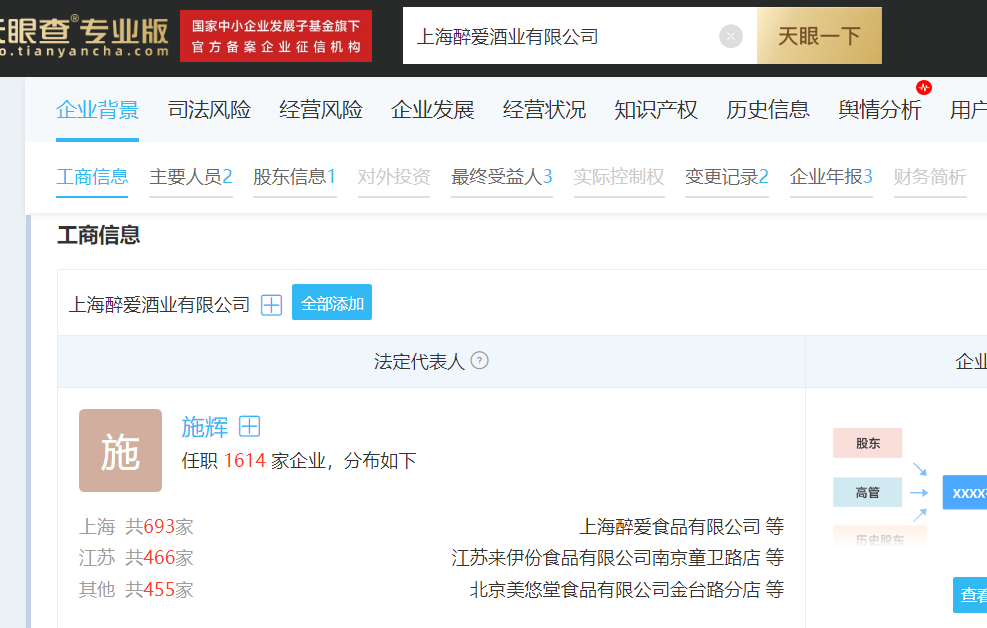Open the 舆情分析 tab
The width and height of the screenshot is (987, 628).
879,110
